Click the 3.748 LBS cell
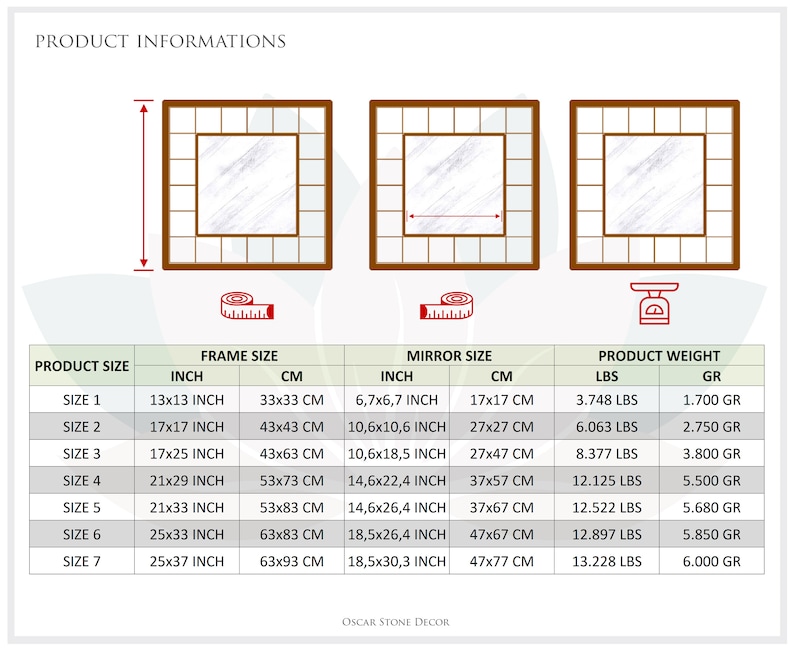 [x=607, y=400]
